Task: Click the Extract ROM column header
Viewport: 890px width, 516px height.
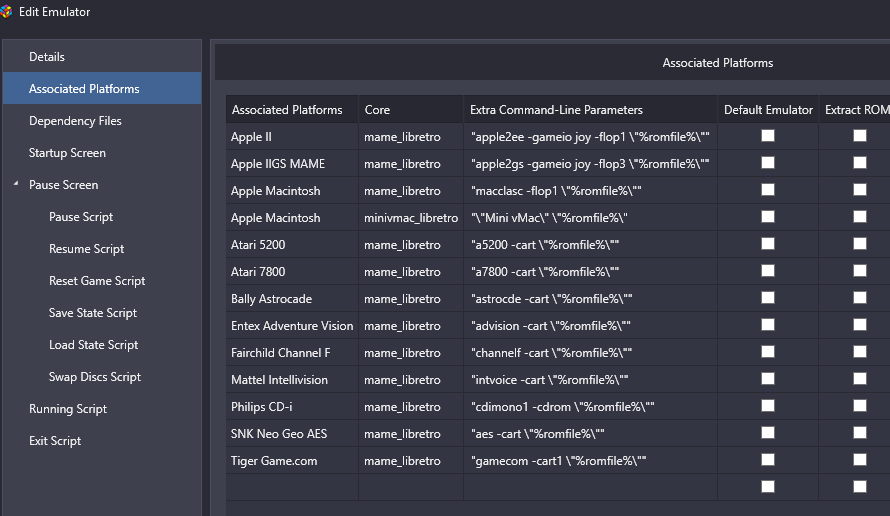Action: pos(854,110)
